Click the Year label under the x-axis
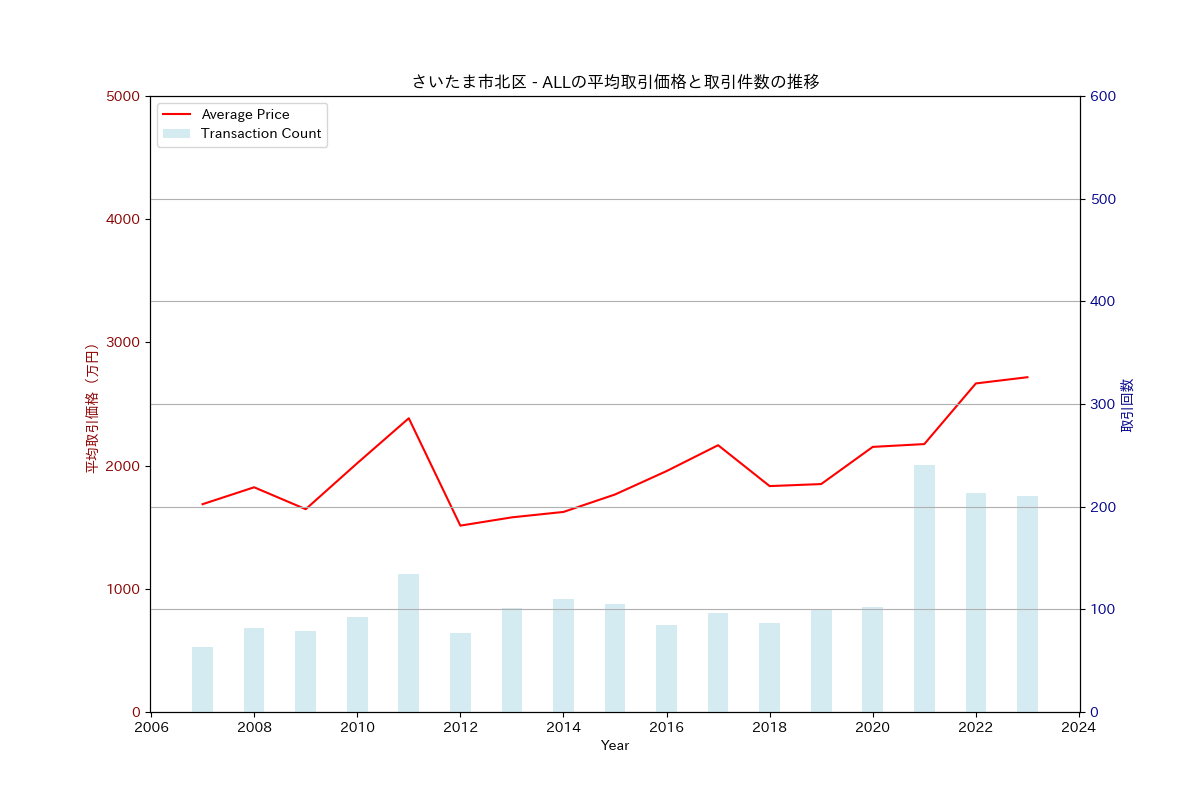 (615, 746)
